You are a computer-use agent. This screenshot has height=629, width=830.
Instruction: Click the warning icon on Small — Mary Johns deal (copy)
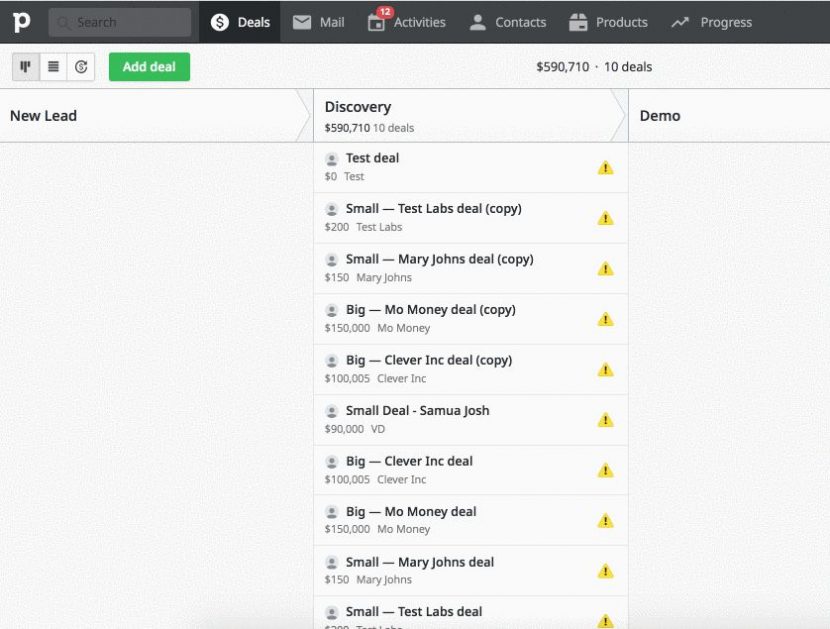point(606,269)
